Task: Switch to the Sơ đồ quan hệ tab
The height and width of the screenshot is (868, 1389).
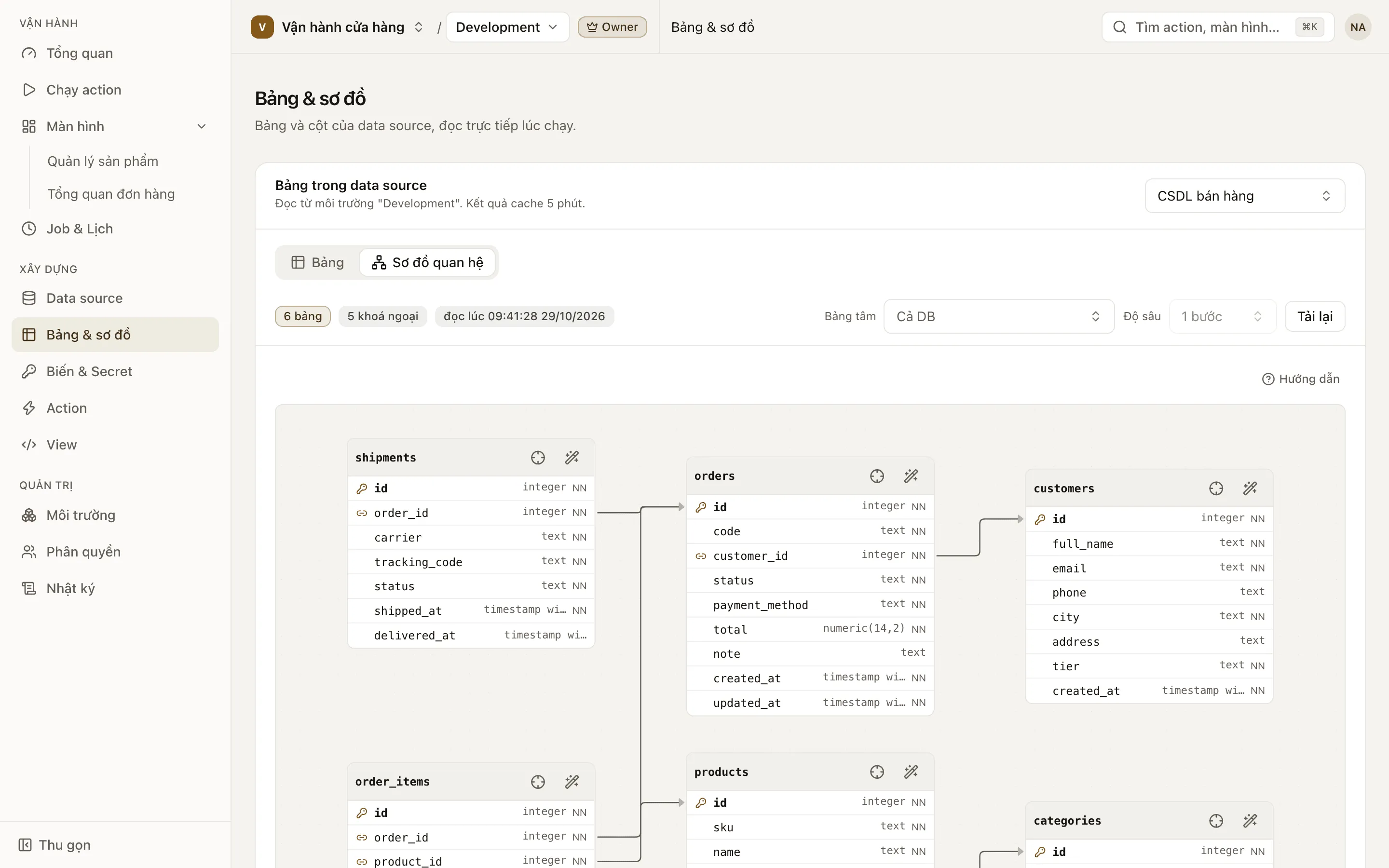Action: coord(428,262)
